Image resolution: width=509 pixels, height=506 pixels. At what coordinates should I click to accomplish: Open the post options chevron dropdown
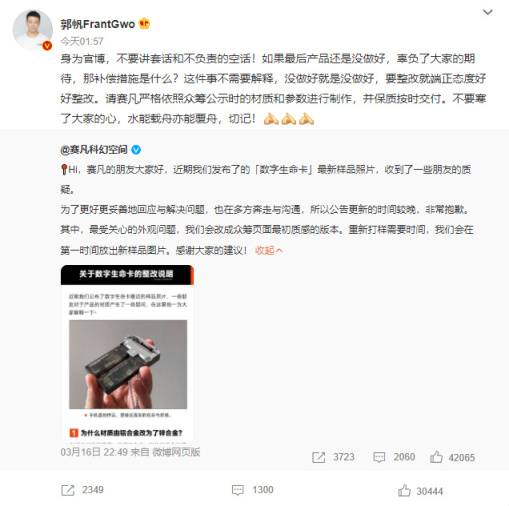pyautogui.click(x=488, y=12)
